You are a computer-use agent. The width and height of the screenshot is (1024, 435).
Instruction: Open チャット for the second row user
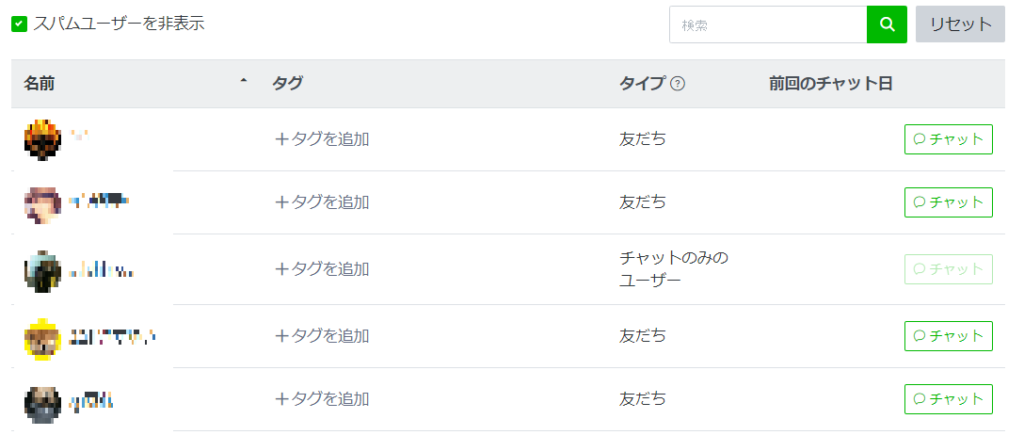(x=948, y=202)
